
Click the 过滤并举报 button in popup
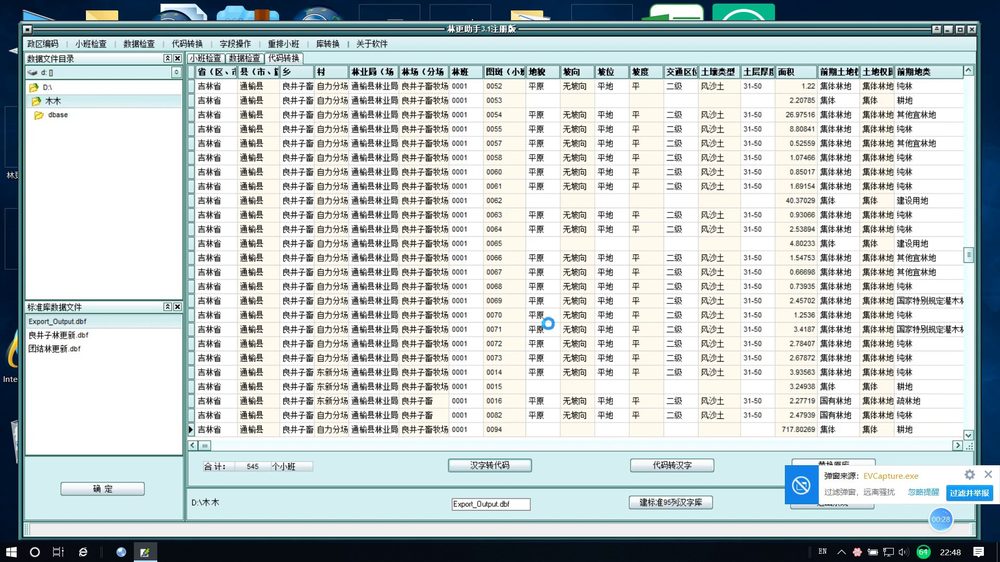(969, 492)
